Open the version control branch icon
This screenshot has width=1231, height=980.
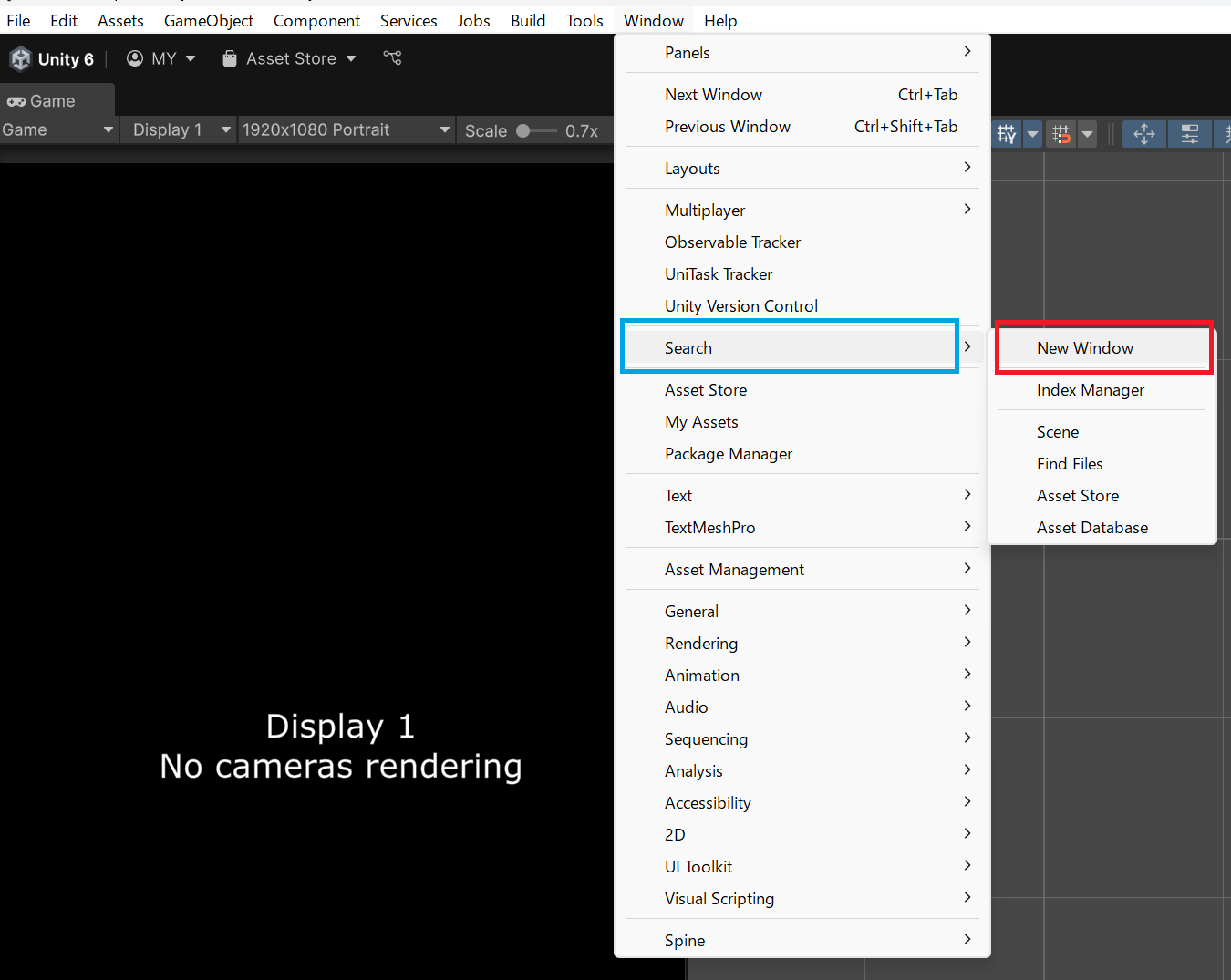pos(392,58)
